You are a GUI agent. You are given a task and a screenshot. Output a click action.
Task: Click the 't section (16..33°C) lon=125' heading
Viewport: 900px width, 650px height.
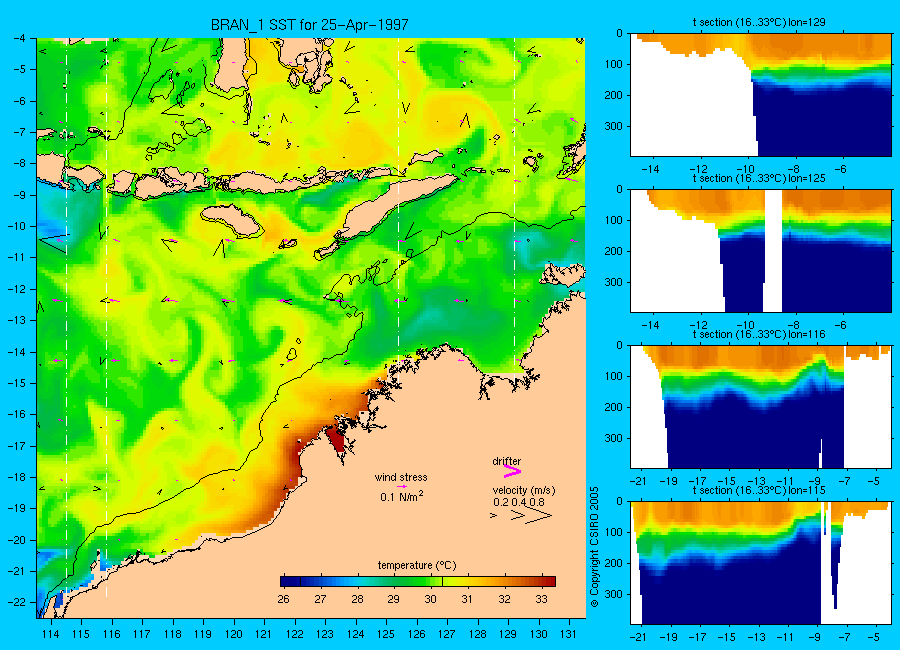[759, 179]
